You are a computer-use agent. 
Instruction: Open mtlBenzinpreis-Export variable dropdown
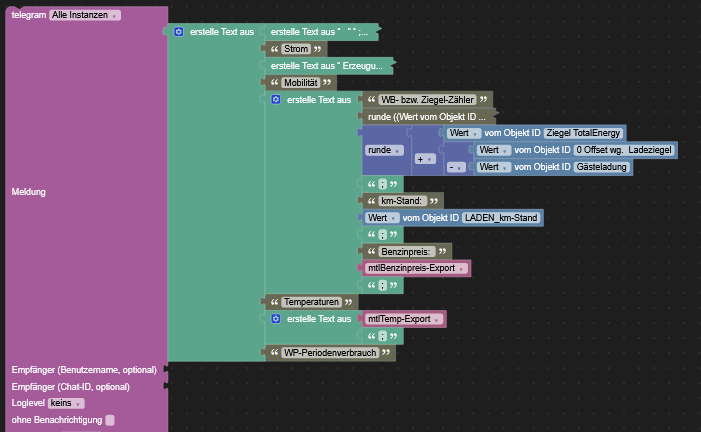pyautogui.click(x=417, y=268)
